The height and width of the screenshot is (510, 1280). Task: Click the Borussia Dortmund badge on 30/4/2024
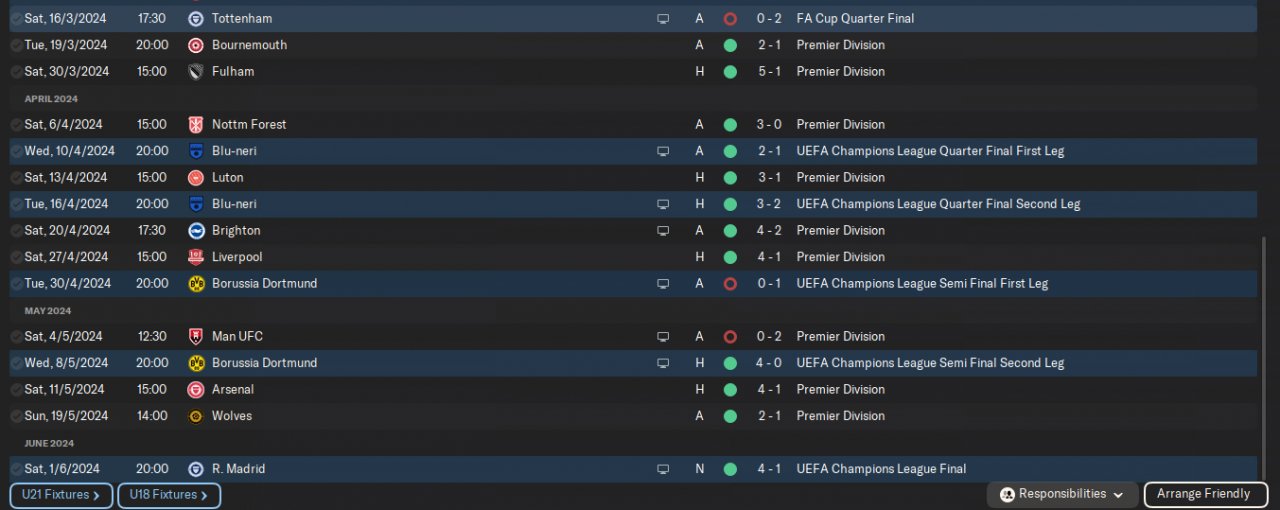click(196, 284)
